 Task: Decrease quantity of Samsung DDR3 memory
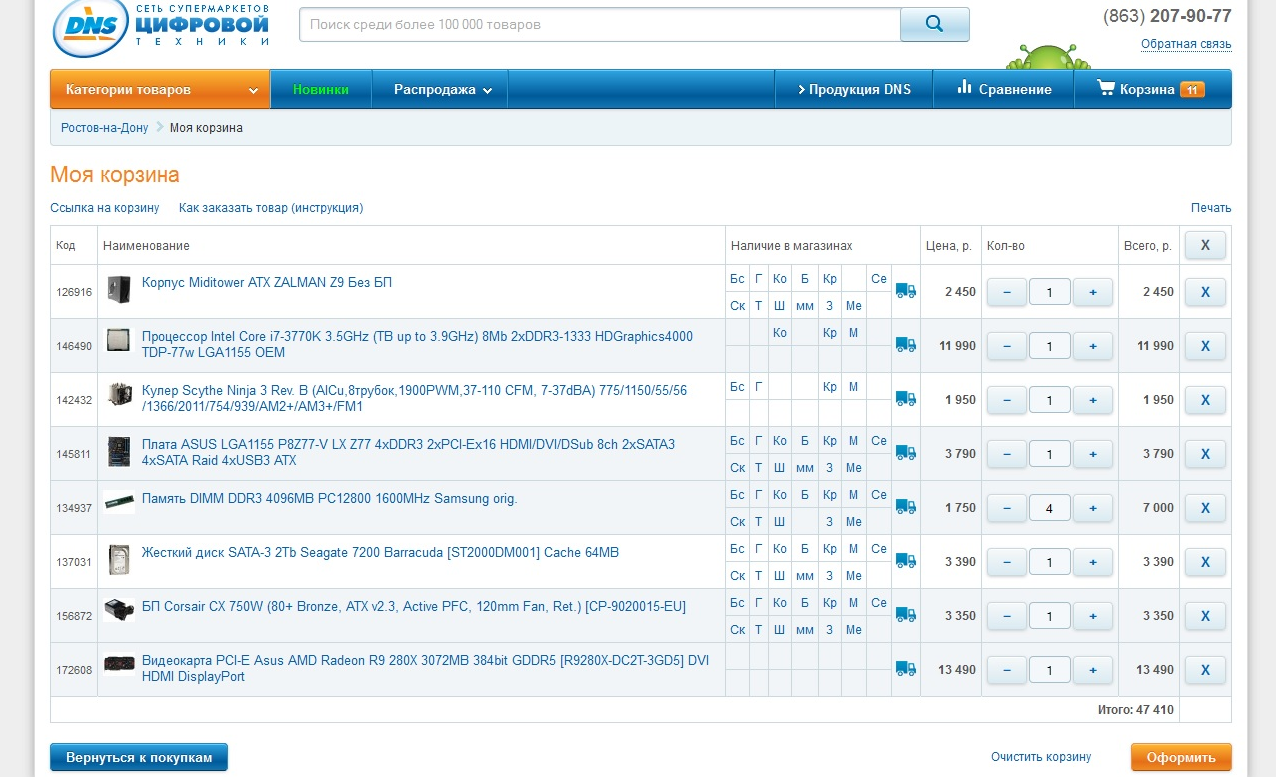[x=1007, y=508]
